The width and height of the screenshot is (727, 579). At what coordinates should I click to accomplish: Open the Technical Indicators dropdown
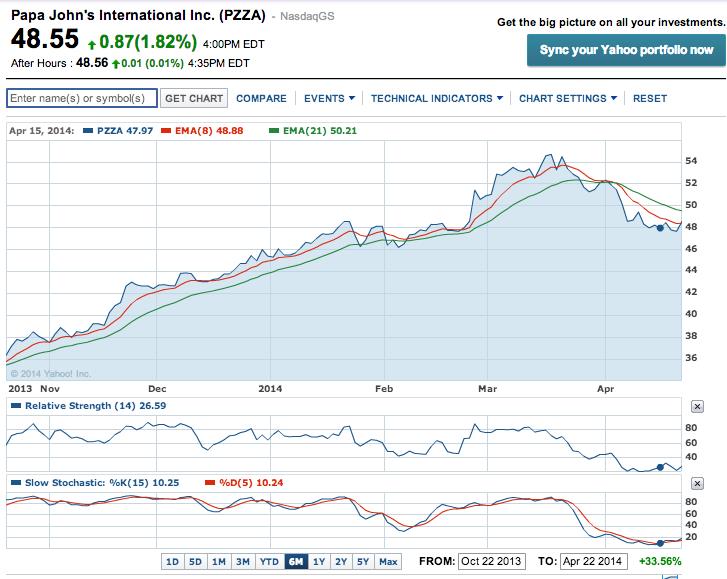(x=437, y=98)
